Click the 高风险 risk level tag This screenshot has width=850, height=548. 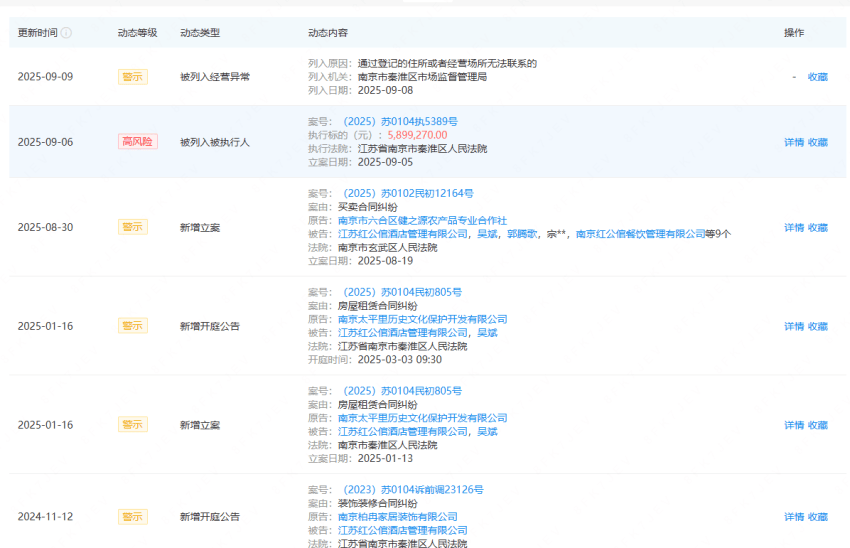137,142
